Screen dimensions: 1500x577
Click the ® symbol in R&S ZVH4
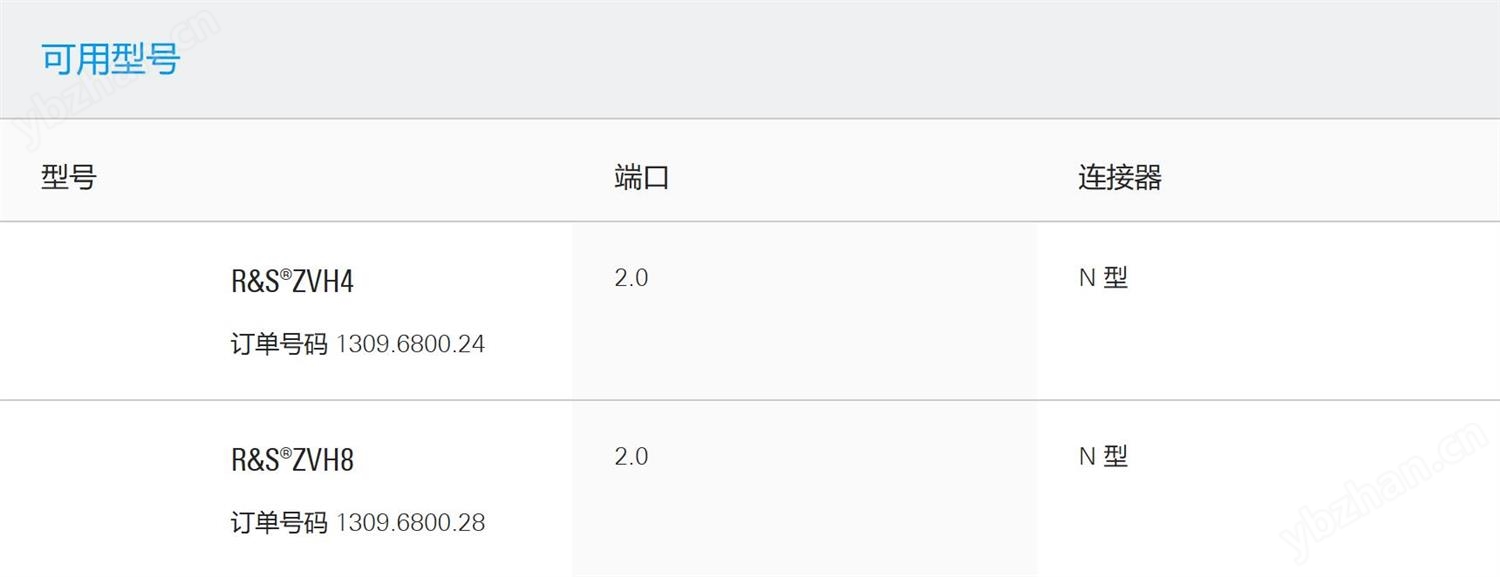coord(286,274)
